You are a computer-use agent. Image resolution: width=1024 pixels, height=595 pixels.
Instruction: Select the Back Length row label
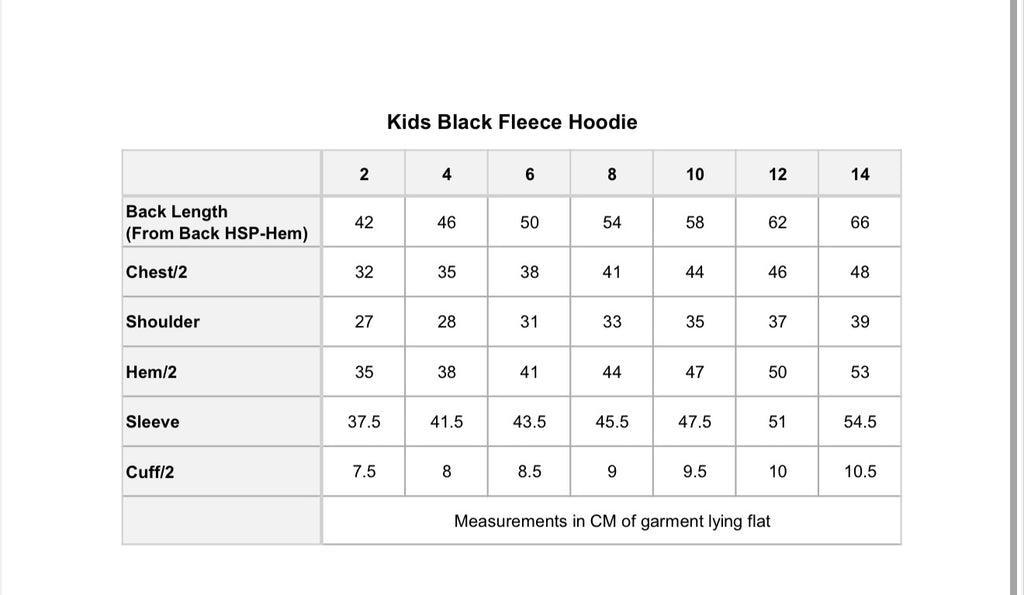(x=216, y=222)
